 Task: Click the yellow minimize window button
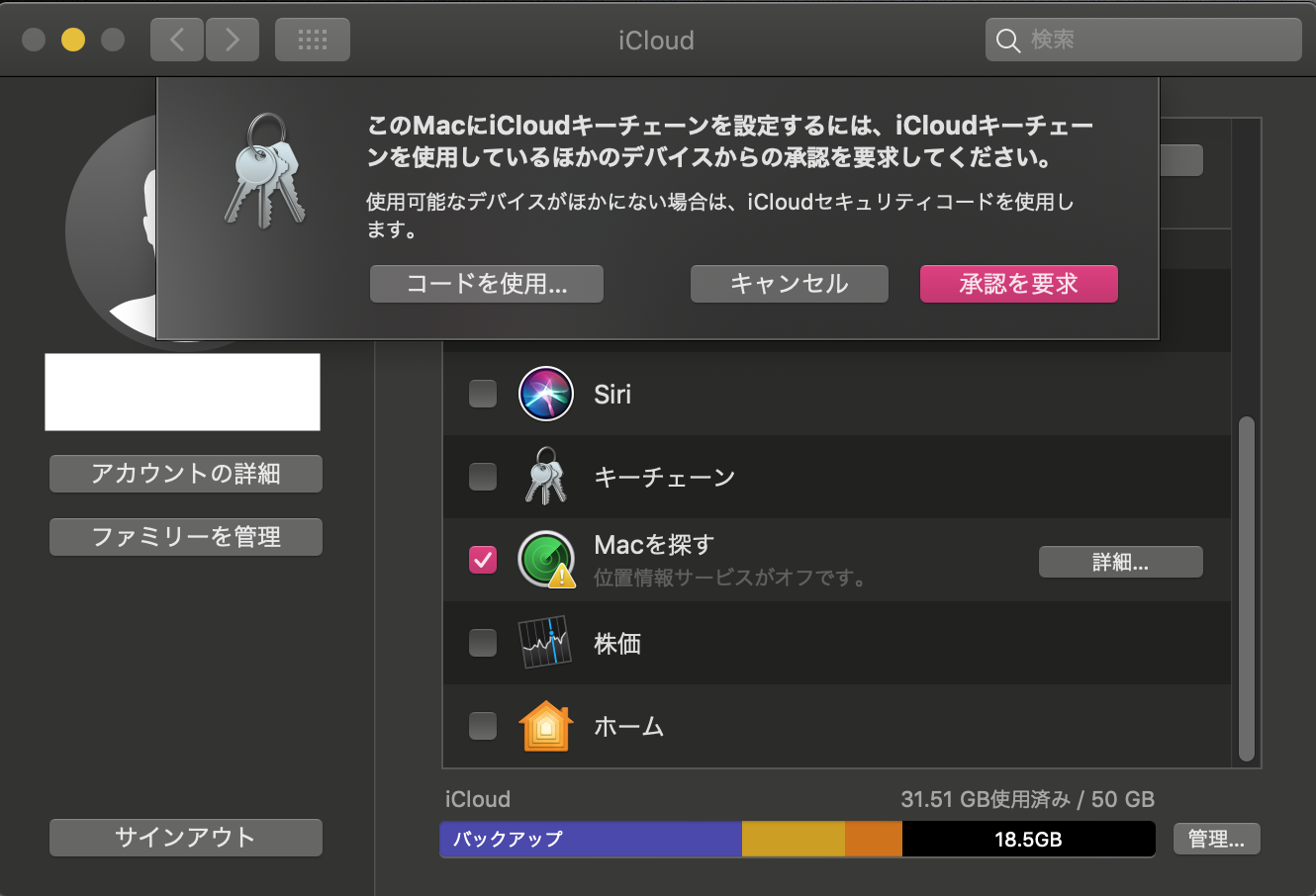(73, 40)
